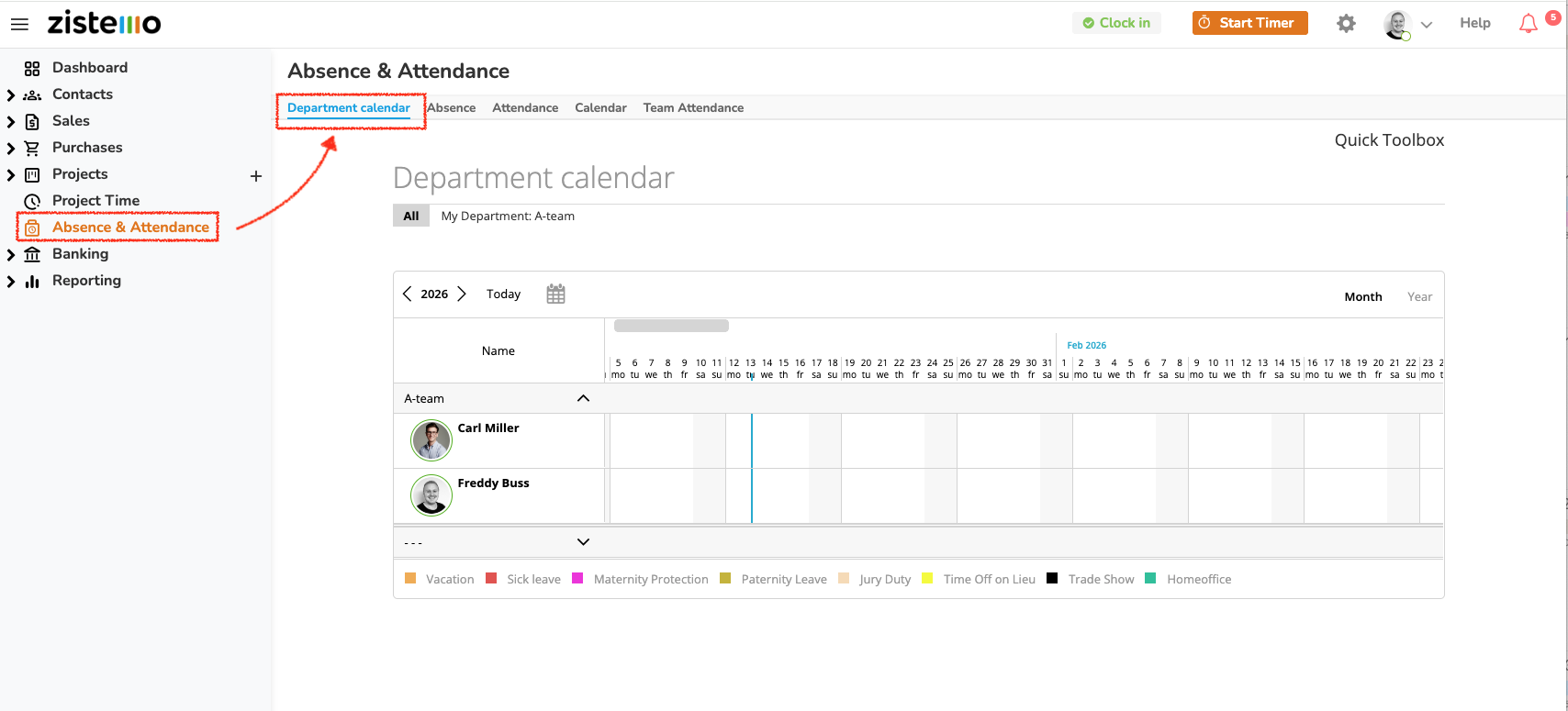The image size is (1568, 711).
Task: Click the settings gear icon
Action: pos(1346,24)
